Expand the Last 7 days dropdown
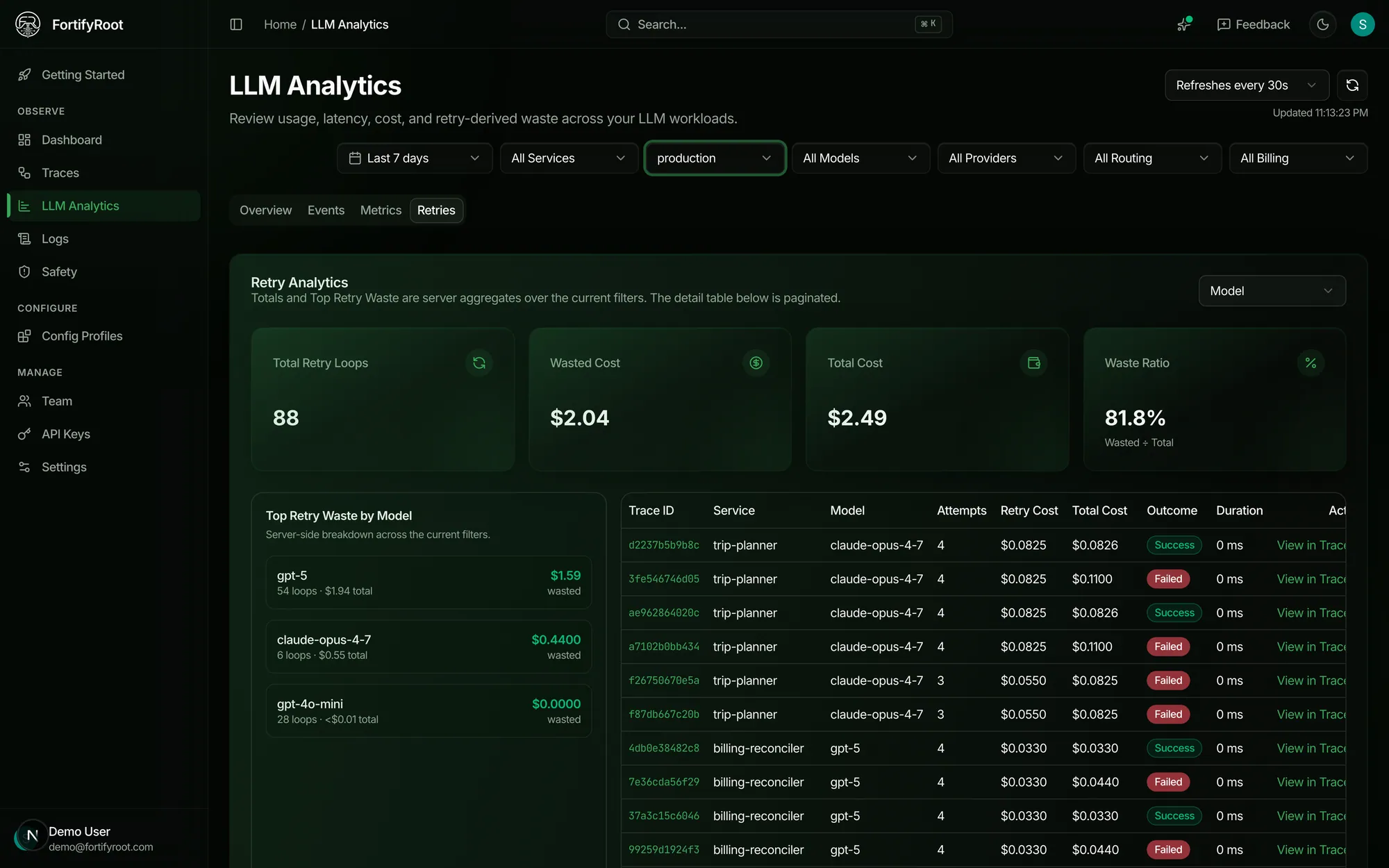The width and height of the screenshot is (1389, 868). pyautogui.click(x=415, y=158)
